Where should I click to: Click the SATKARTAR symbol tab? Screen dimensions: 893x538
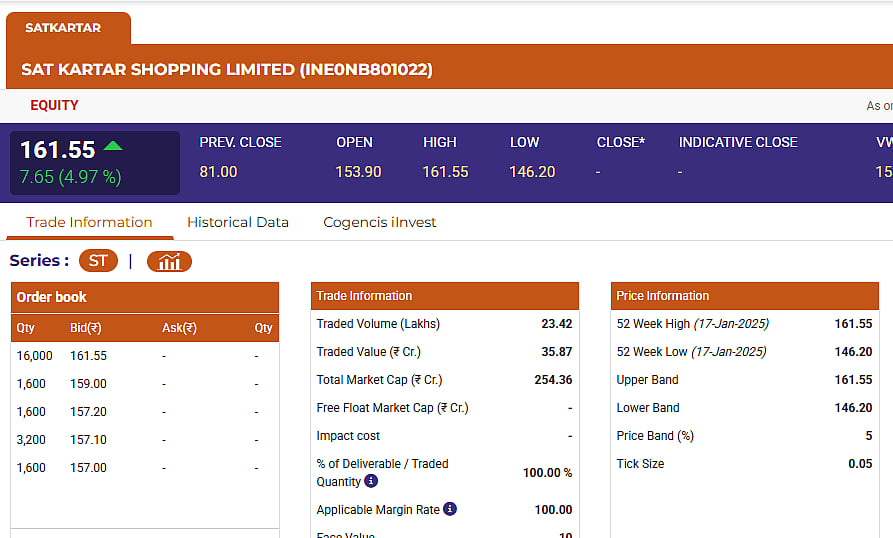pyautogui.click(x=63, y=28)
